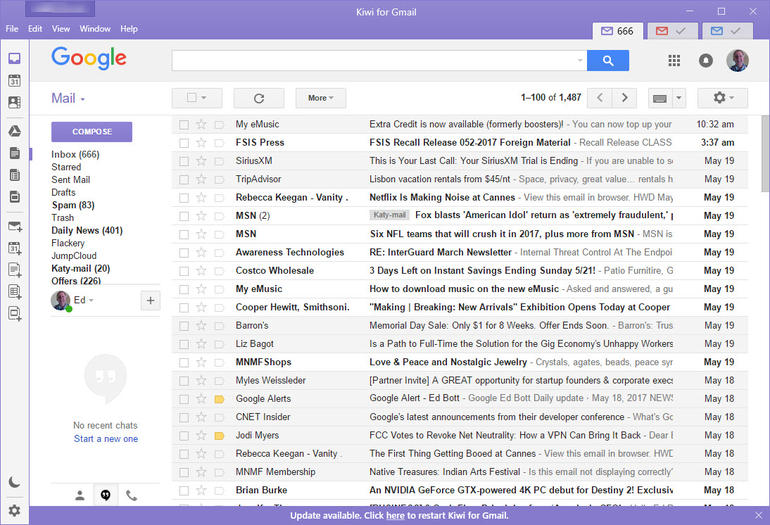This screenshot has width=770, height=525.
Task: Open the File menu
Action: tap(12, 29)
